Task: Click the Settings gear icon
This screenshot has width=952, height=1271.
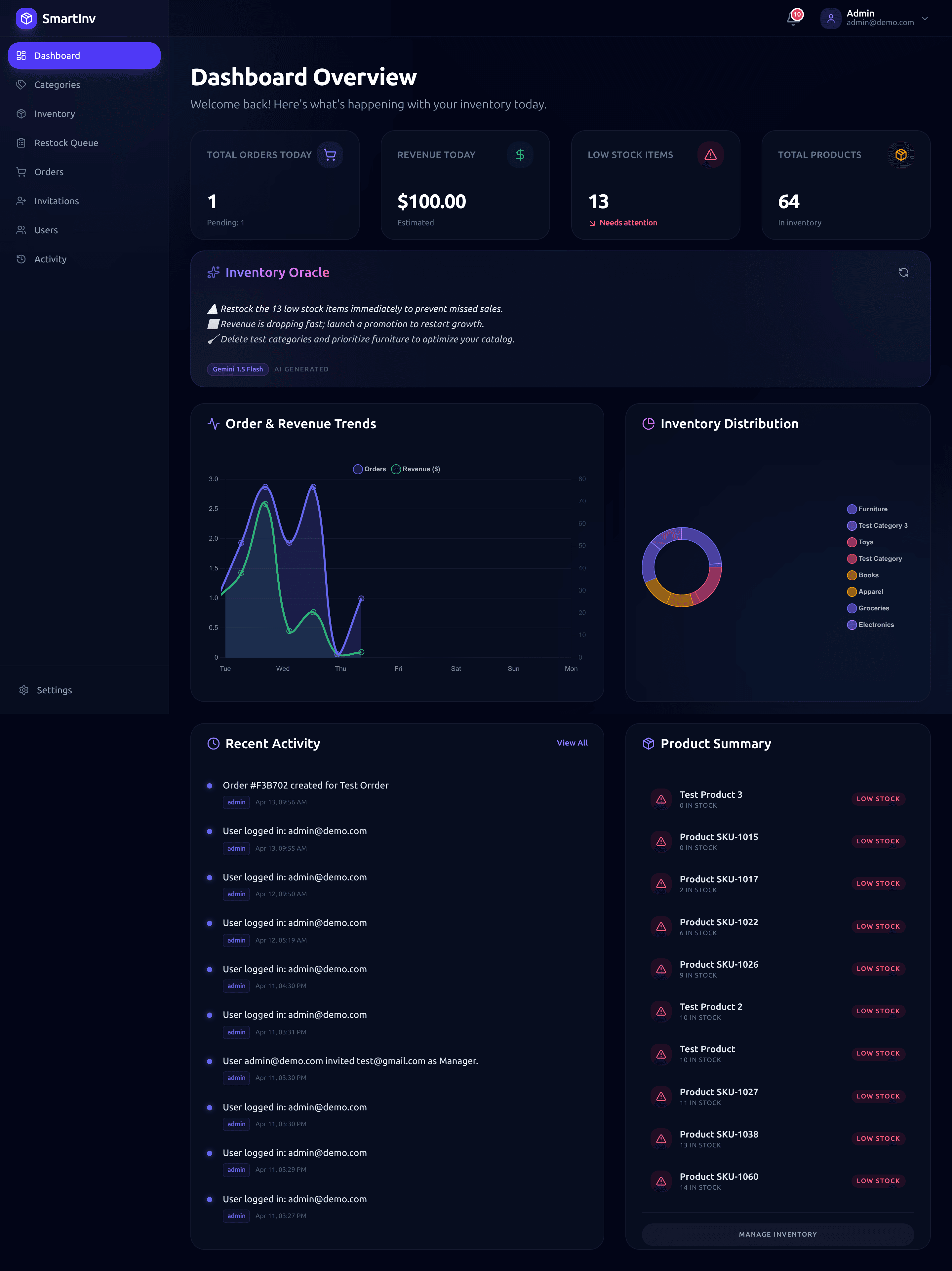Action: point(23,690)
